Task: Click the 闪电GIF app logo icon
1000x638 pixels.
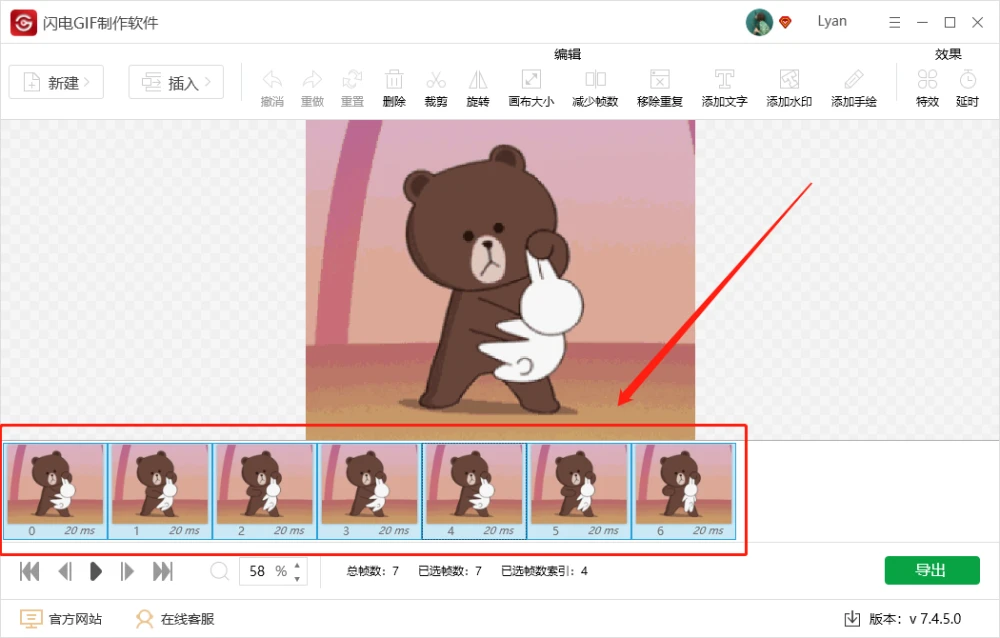Action: 24,23
